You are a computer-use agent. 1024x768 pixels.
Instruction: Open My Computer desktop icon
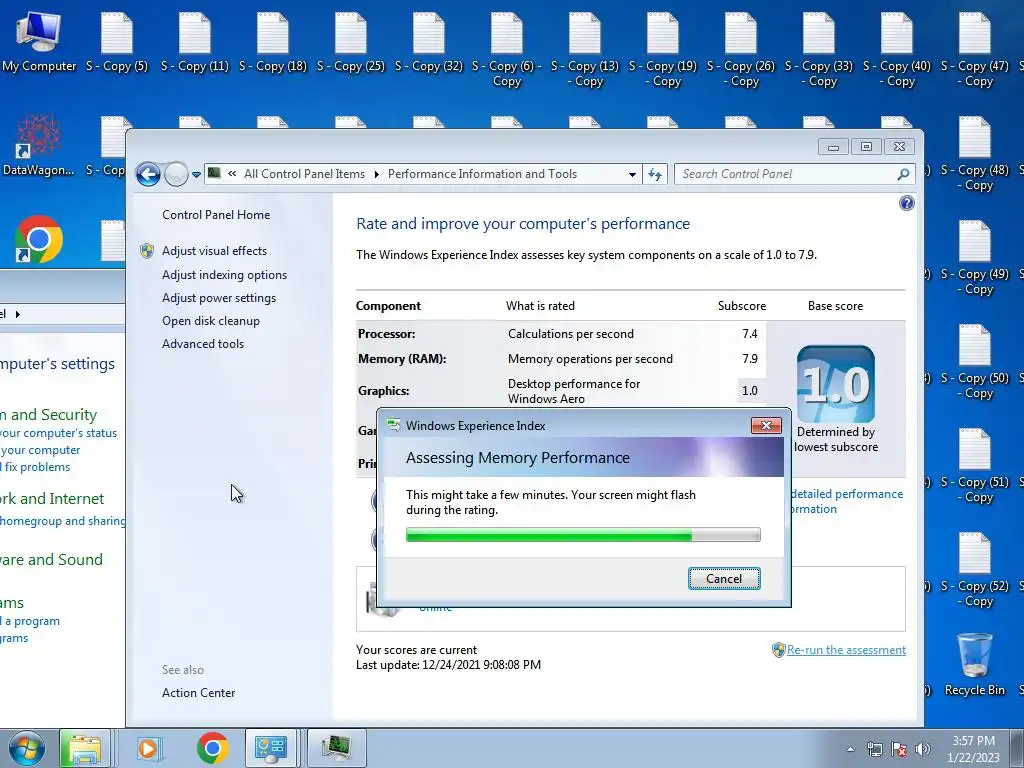click(x=39, y=40)
